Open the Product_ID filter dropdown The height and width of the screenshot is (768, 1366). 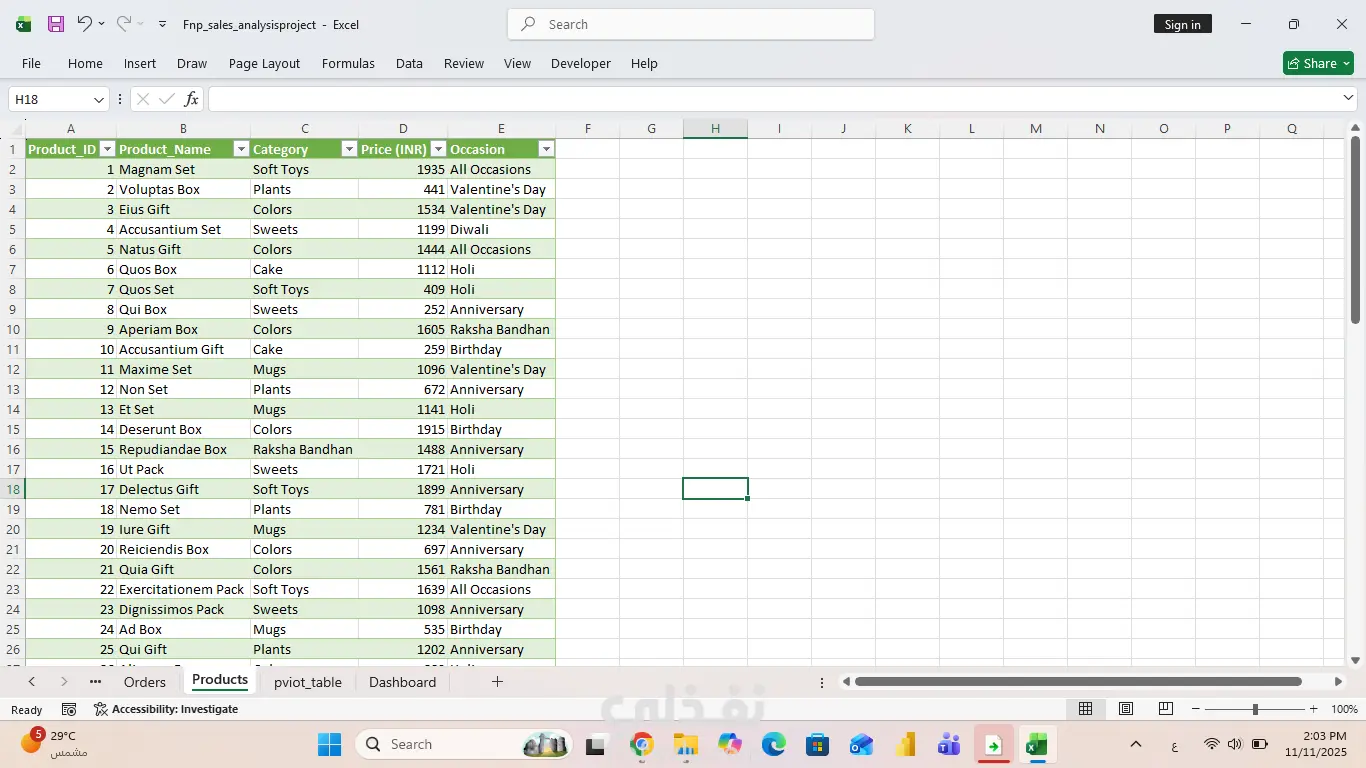(x=107, y=149)
